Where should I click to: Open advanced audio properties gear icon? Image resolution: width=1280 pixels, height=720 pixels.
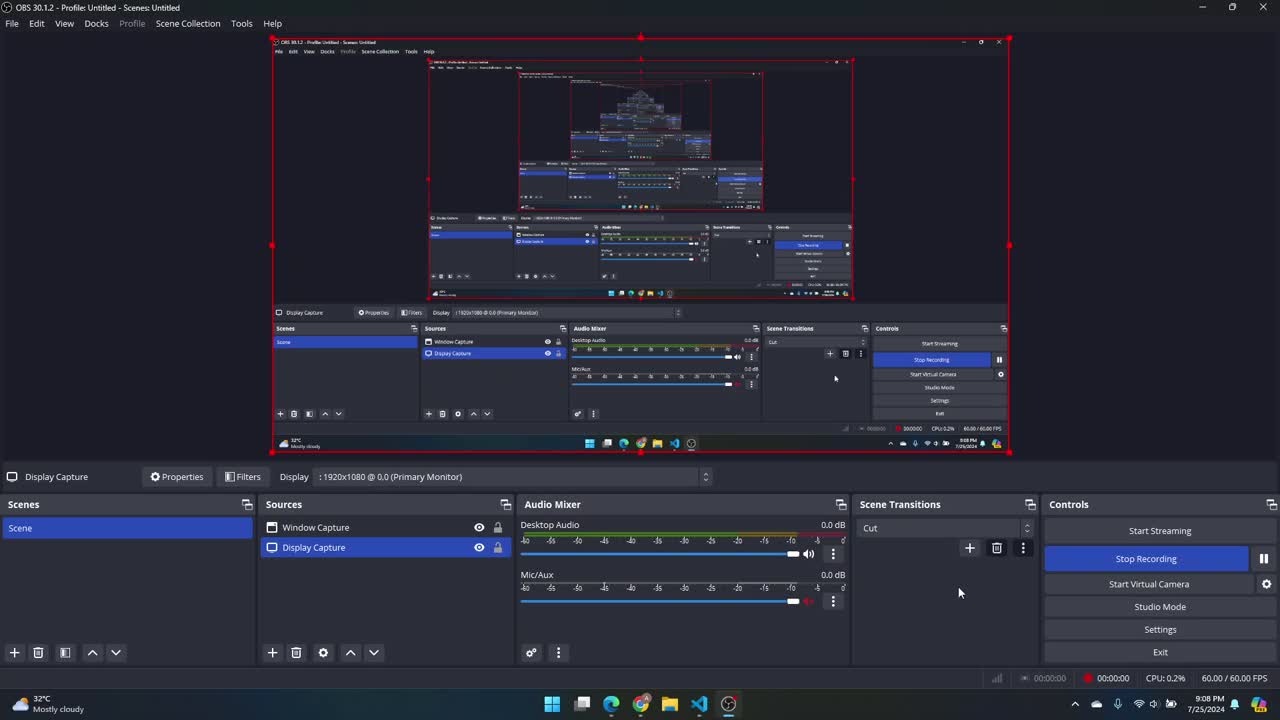coord(531,653)
